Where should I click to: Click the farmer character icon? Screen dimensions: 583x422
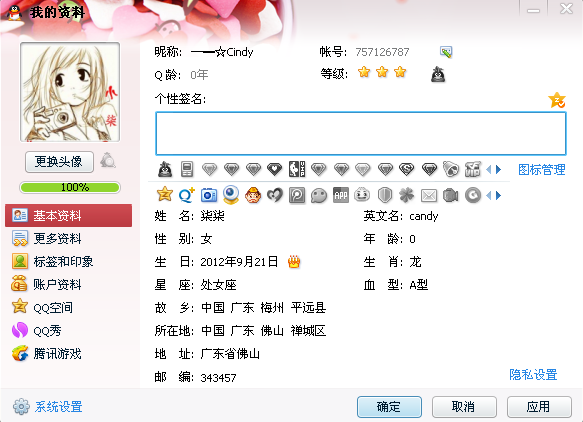click(253, 195)
